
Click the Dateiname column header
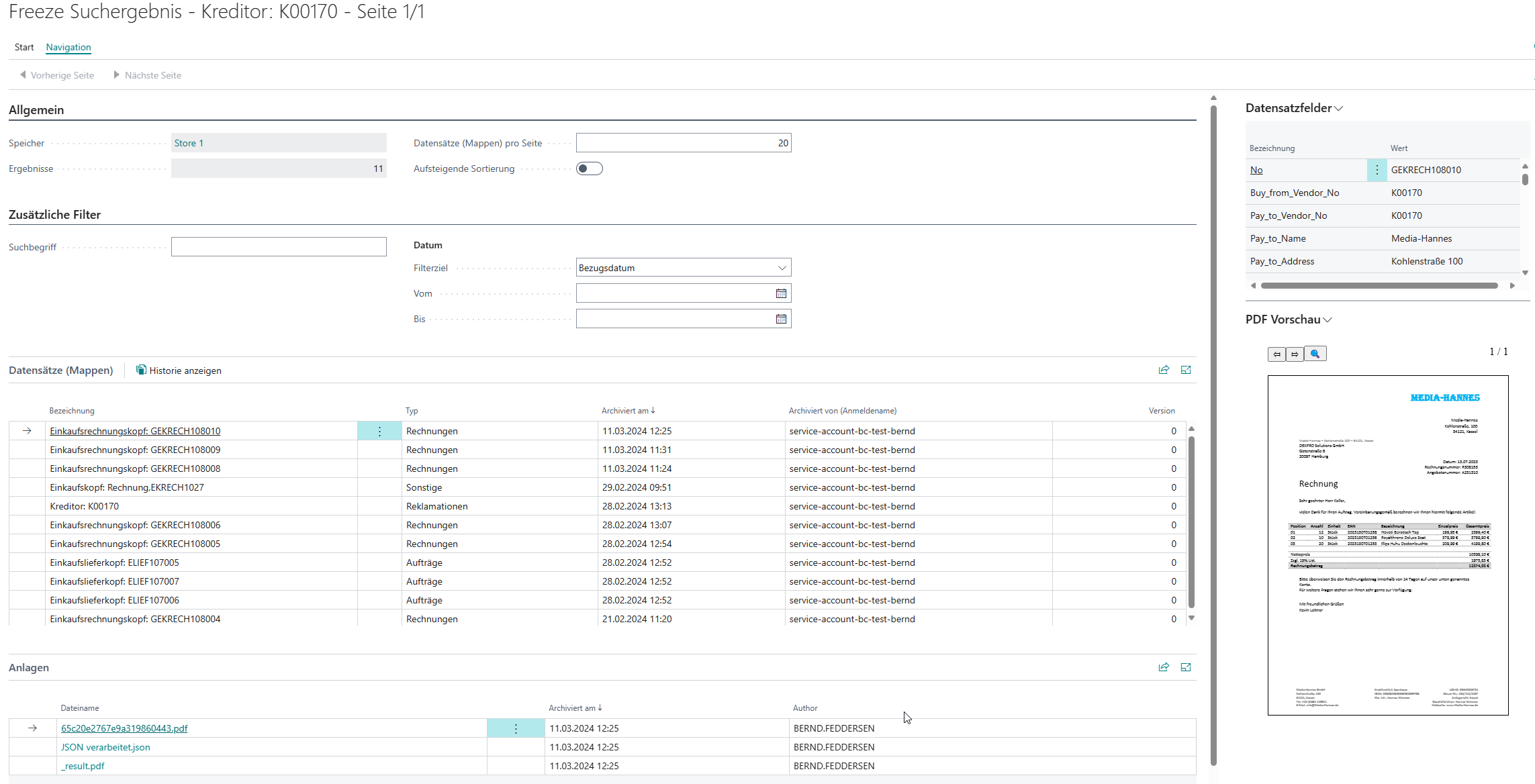[x=80, y=708]
